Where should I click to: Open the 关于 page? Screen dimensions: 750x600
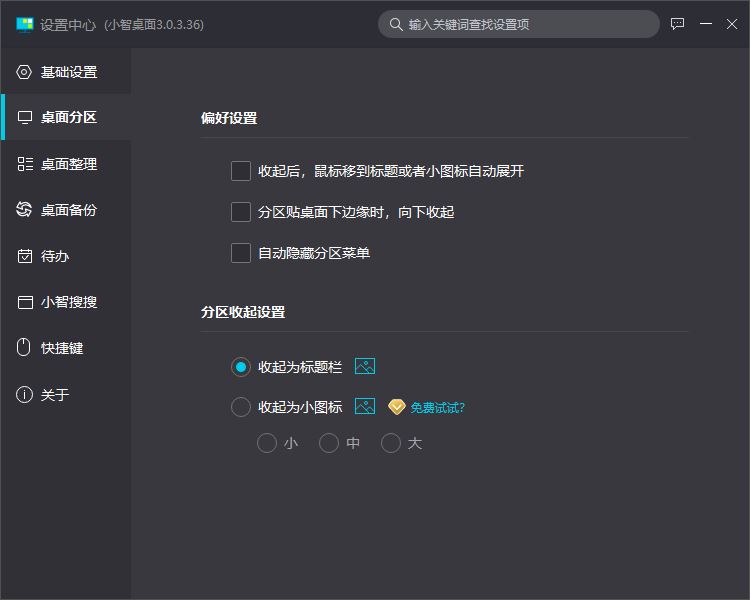(66, 395)
